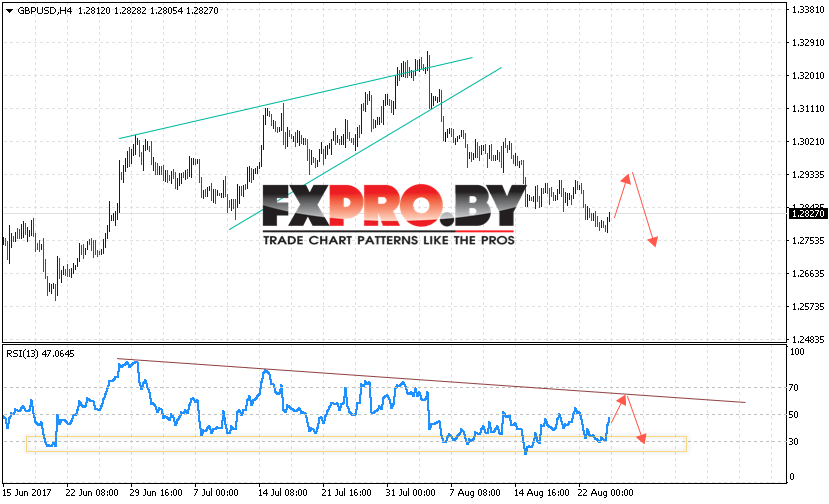Viewport: 829px width, 504px height.
Task: Select the RSI scale value 30
Action: tap(794, 441)
